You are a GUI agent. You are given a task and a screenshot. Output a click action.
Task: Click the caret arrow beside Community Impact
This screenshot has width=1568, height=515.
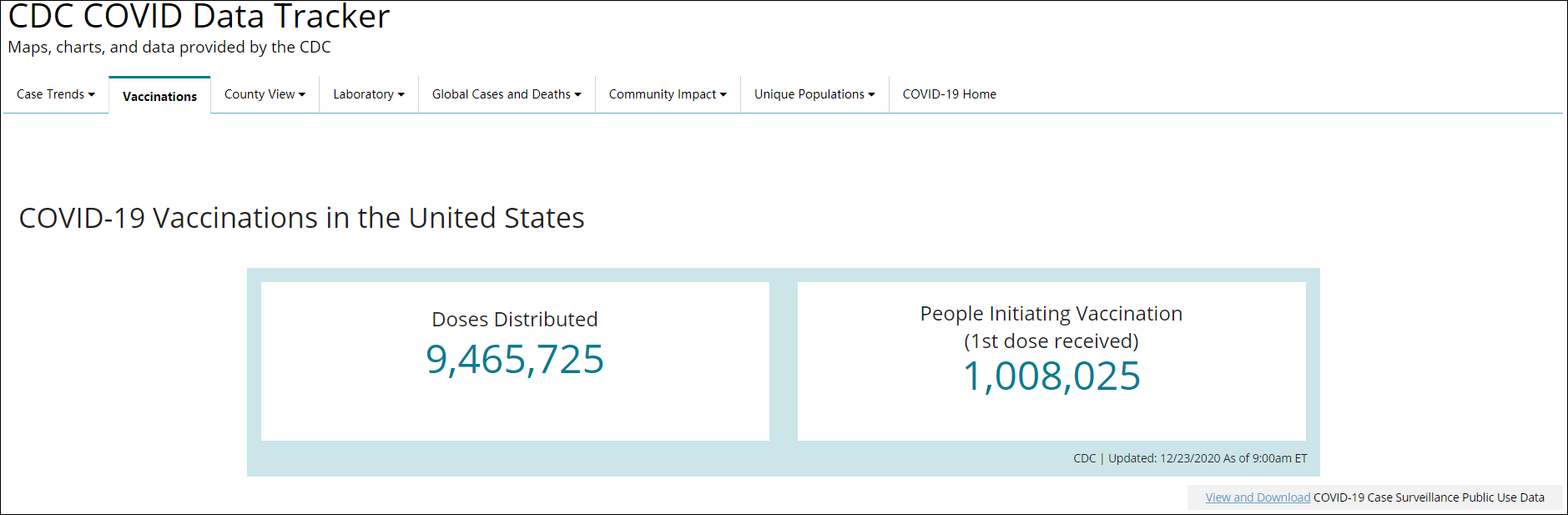pos(723,94)
